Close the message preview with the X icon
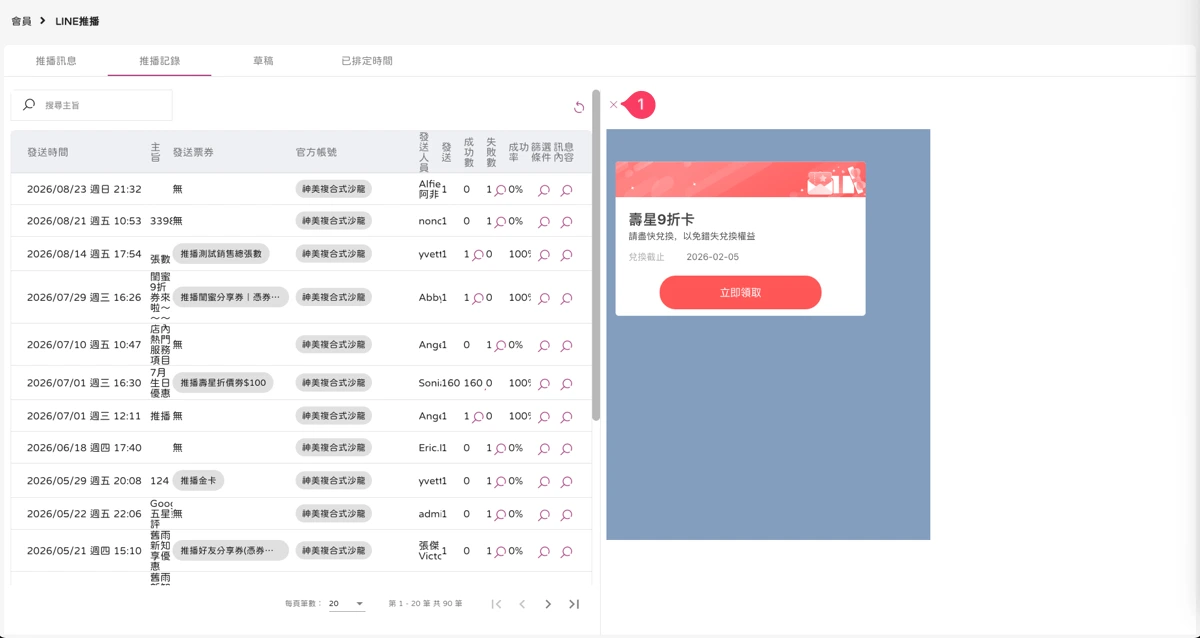 613,105
